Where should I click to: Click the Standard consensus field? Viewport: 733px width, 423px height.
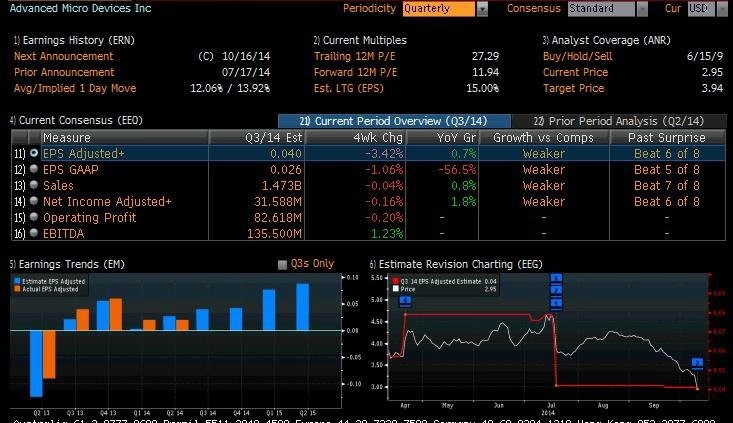(601, 9)
